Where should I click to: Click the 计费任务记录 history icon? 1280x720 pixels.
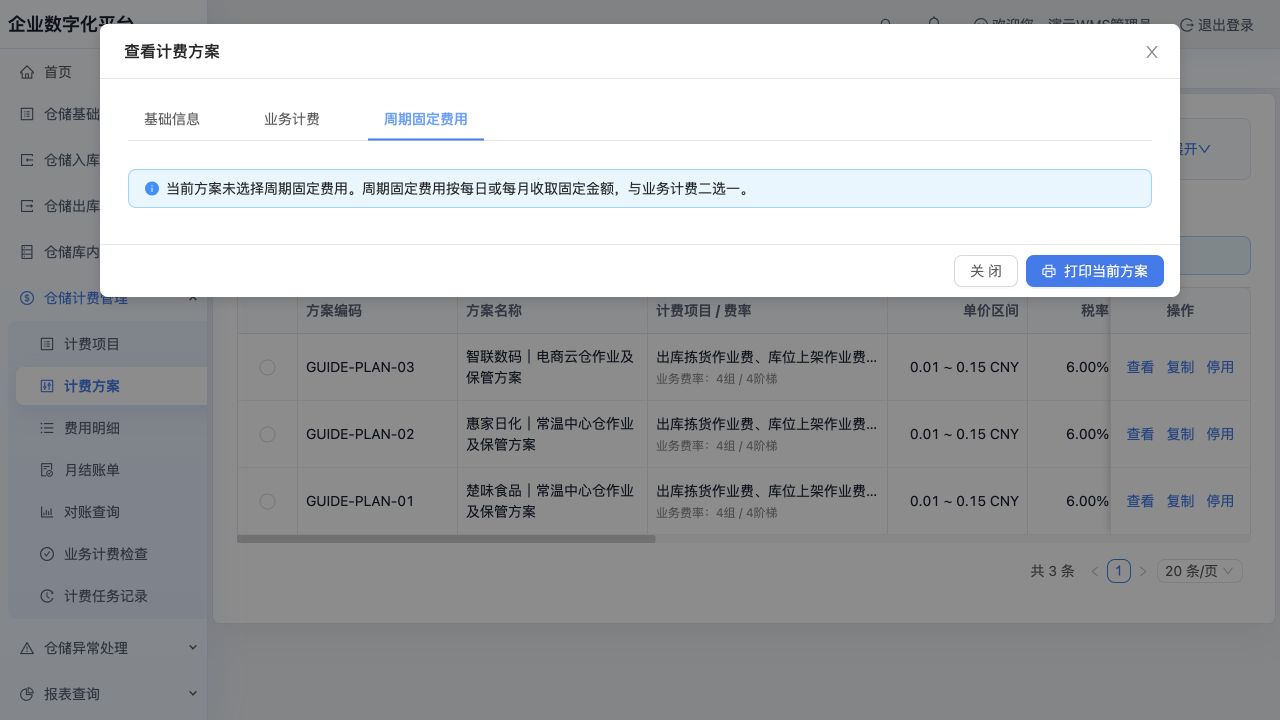pos(47,596)
